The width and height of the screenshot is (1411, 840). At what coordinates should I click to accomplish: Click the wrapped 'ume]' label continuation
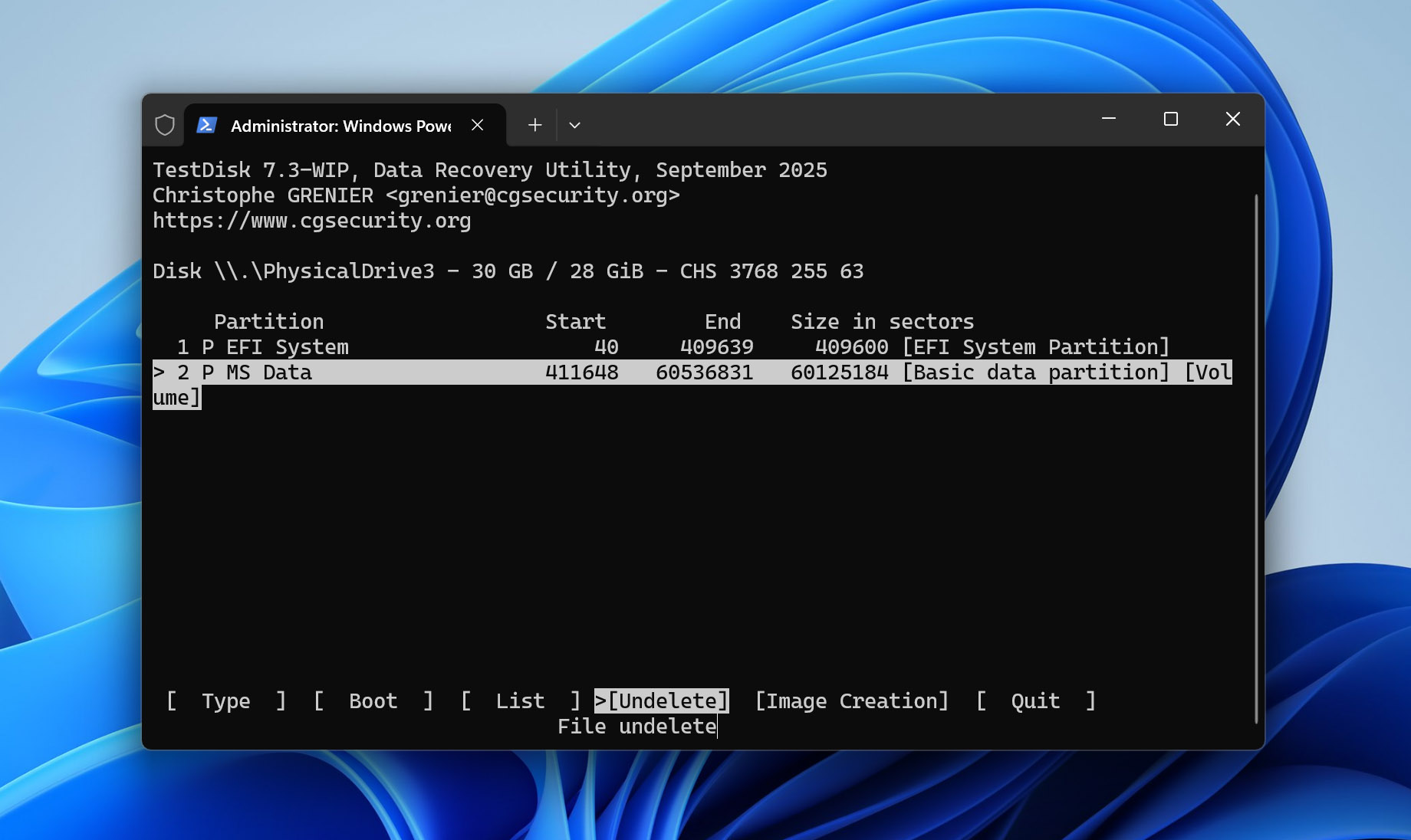click(177, 398)
